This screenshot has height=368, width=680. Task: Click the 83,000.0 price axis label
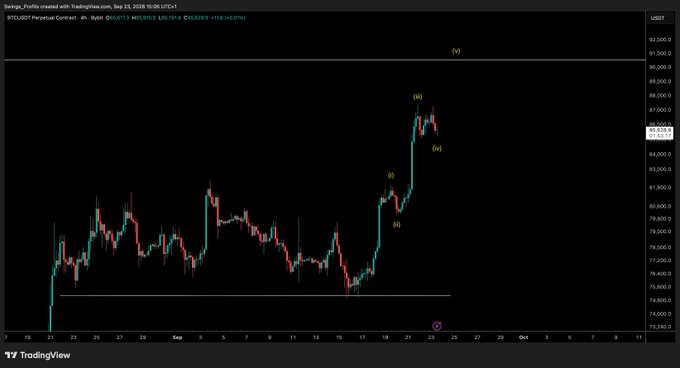coord(660,169)
